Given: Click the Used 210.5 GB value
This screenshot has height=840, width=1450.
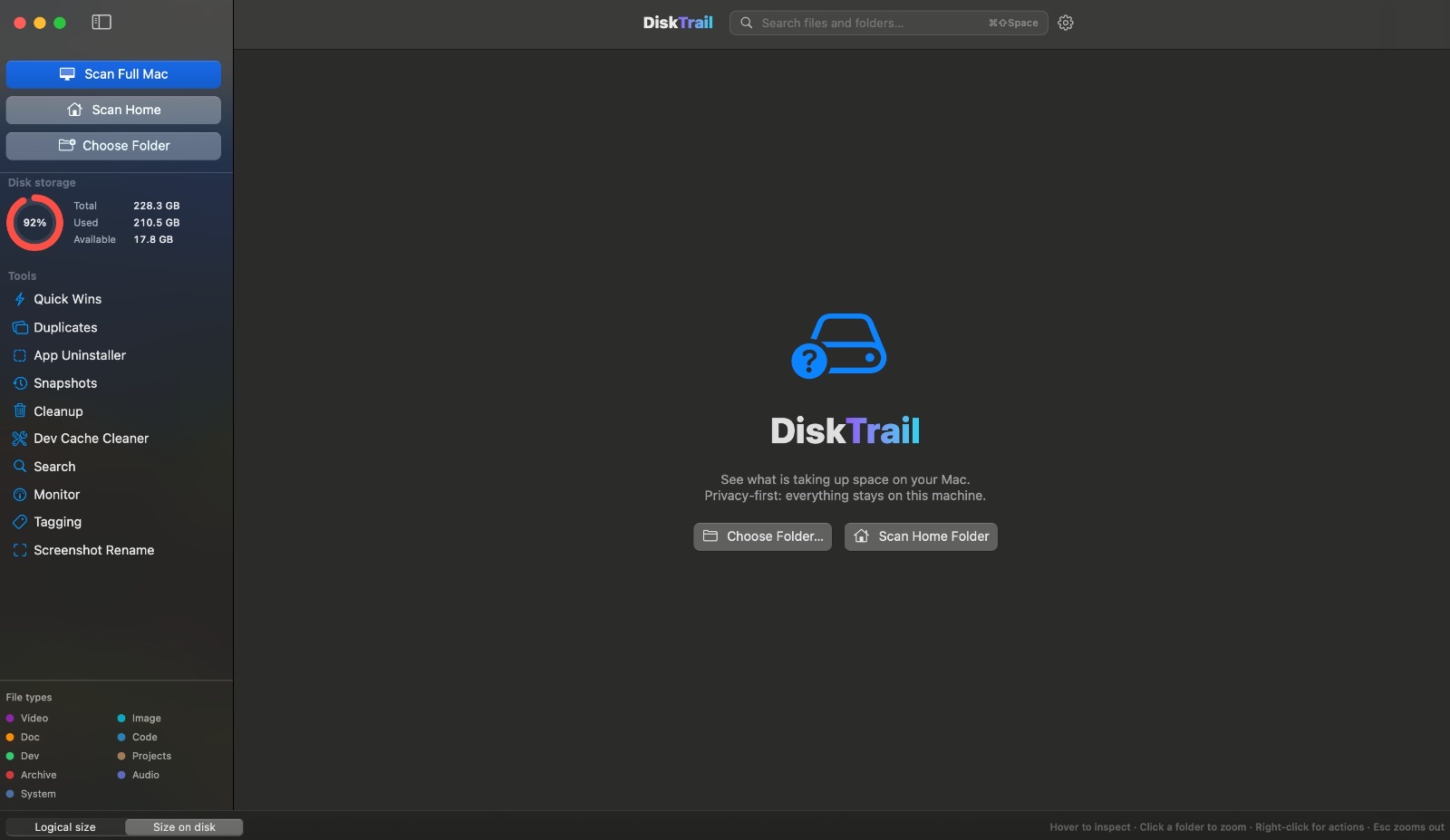Looking at the screenshot, I should 157,222.
